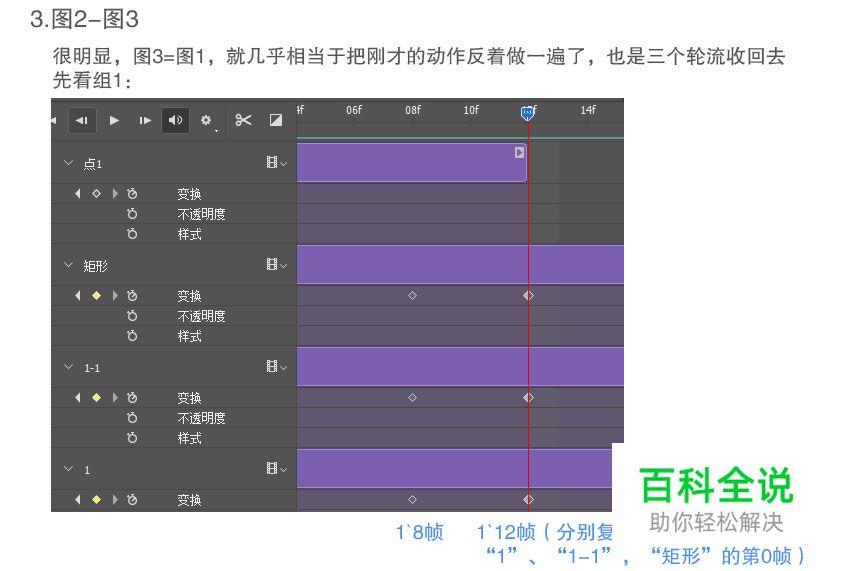Toggle stopwatch for 1-1 变换
The image size is (850, 571).
(132, 397)
